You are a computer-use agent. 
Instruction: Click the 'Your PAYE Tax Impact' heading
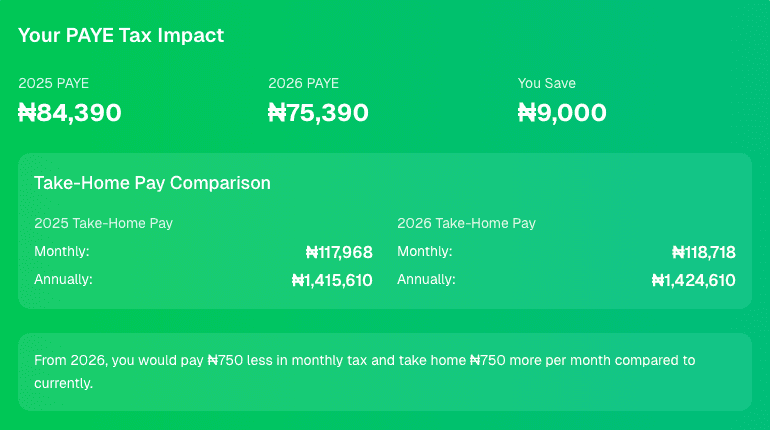click(121, 35)
